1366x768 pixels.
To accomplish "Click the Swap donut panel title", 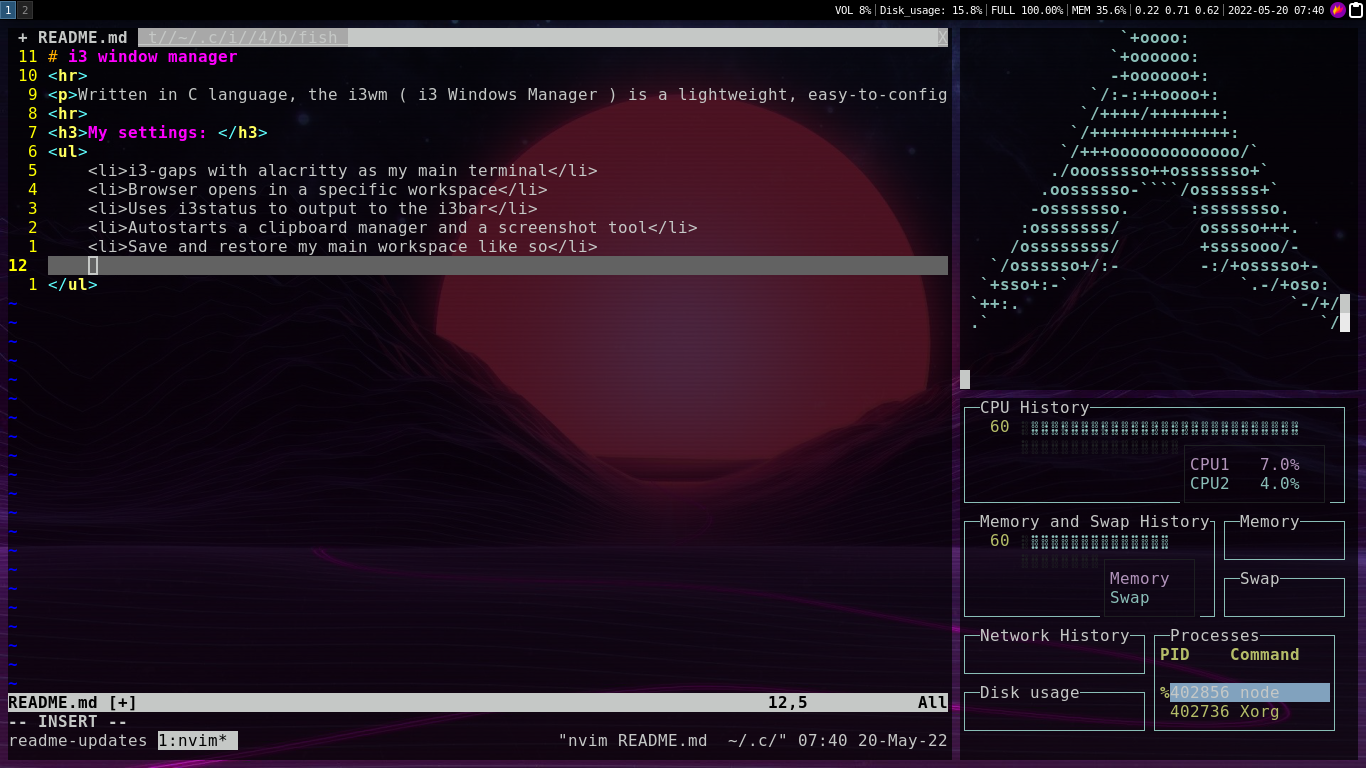I will [x=1260, y=579].
